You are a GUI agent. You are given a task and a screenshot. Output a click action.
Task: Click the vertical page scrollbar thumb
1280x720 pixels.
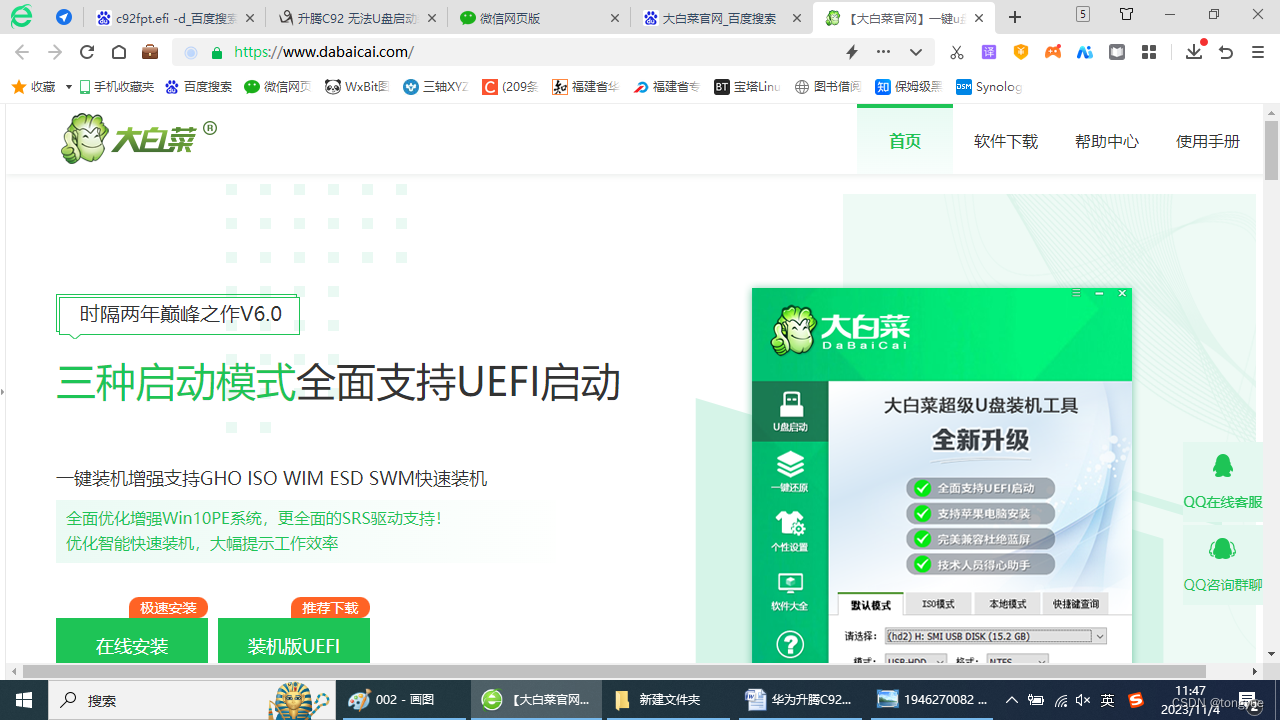tap(1271, 150)
